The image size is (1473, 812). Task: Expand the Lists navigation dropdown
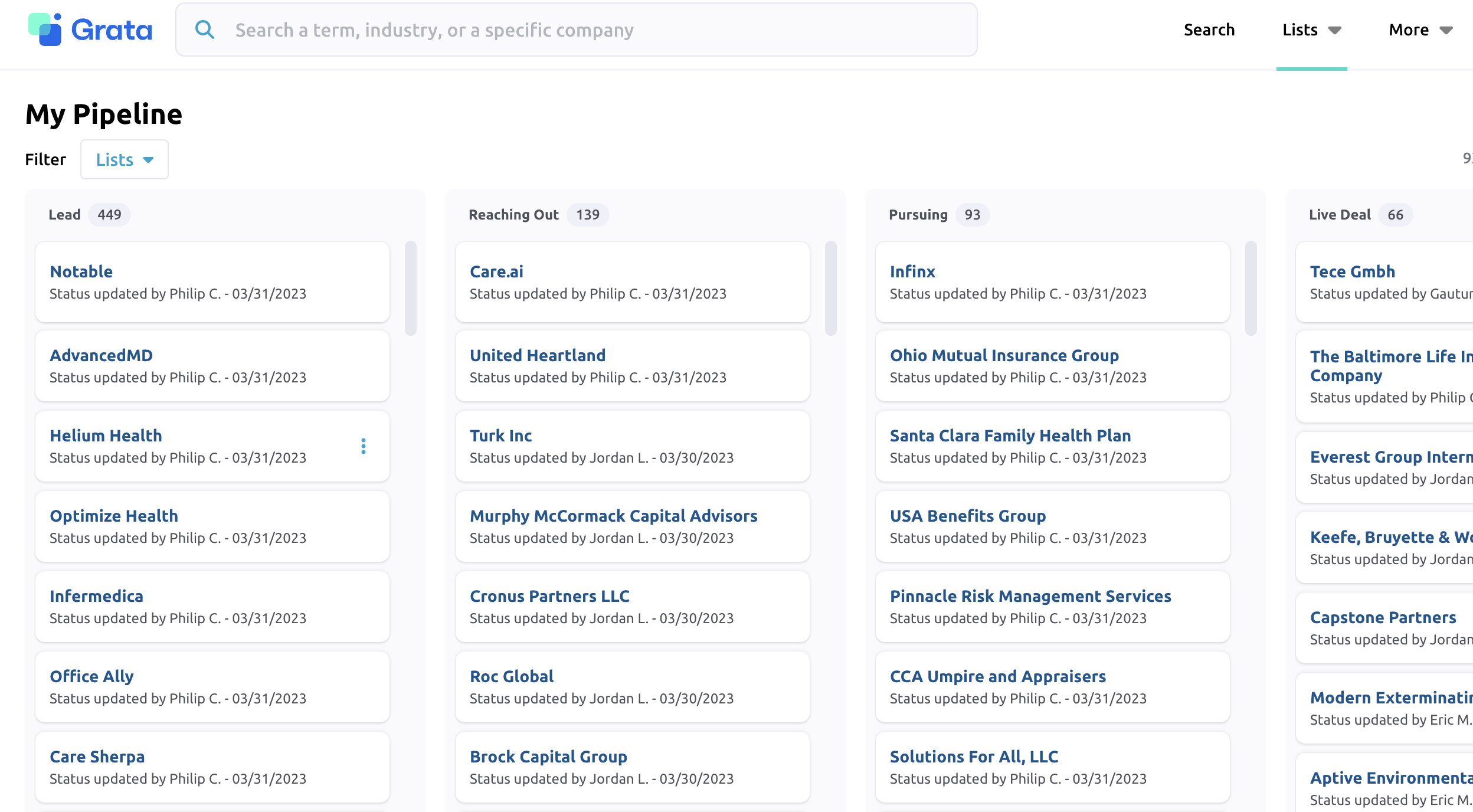coord(1312,30)
